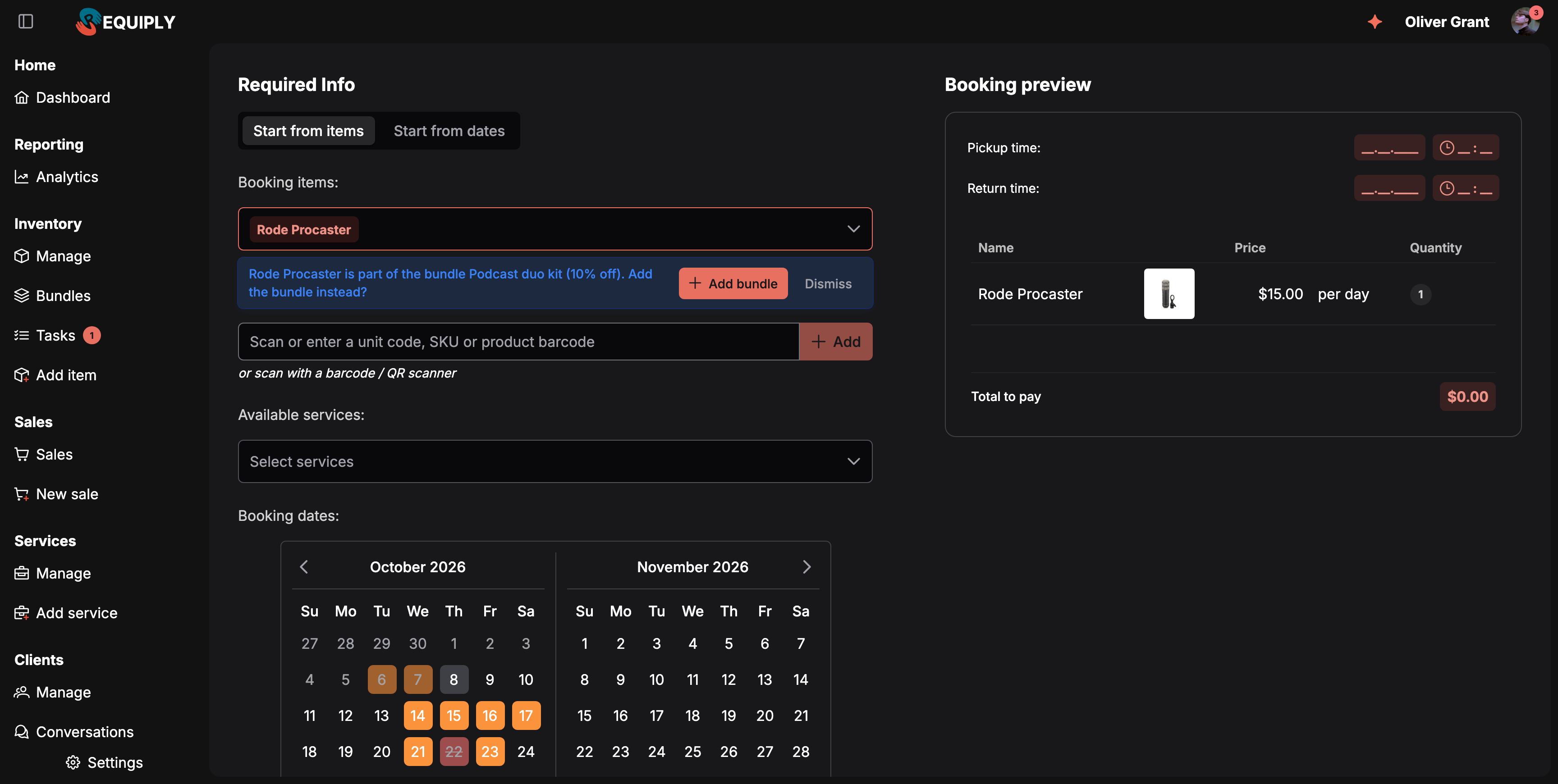The height and width of the screenshot is (784, 1558).
Task: Select October 17 in calendar
Action: coord(526,716)
